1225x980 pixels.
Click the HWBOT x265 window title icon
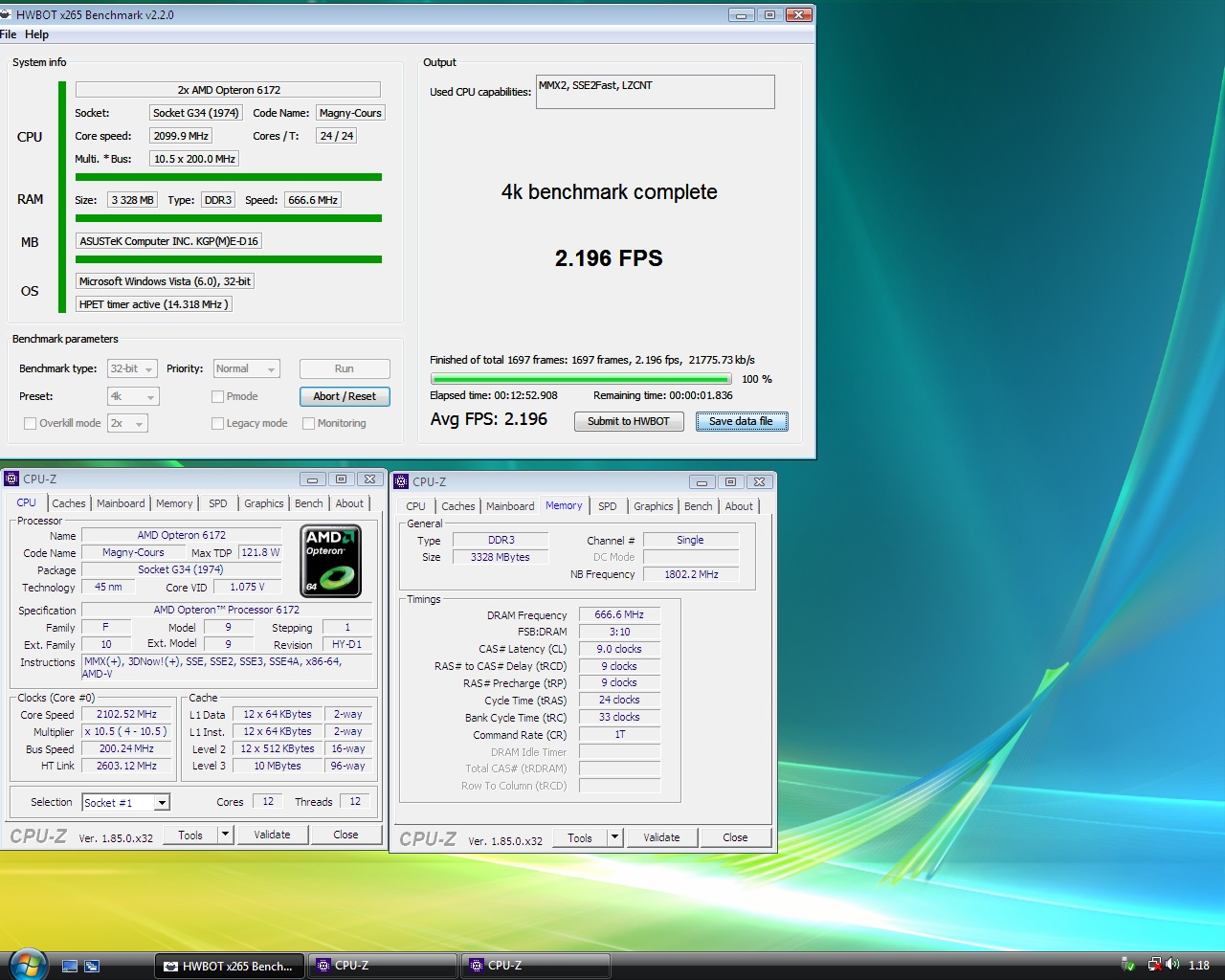(6, 15)
